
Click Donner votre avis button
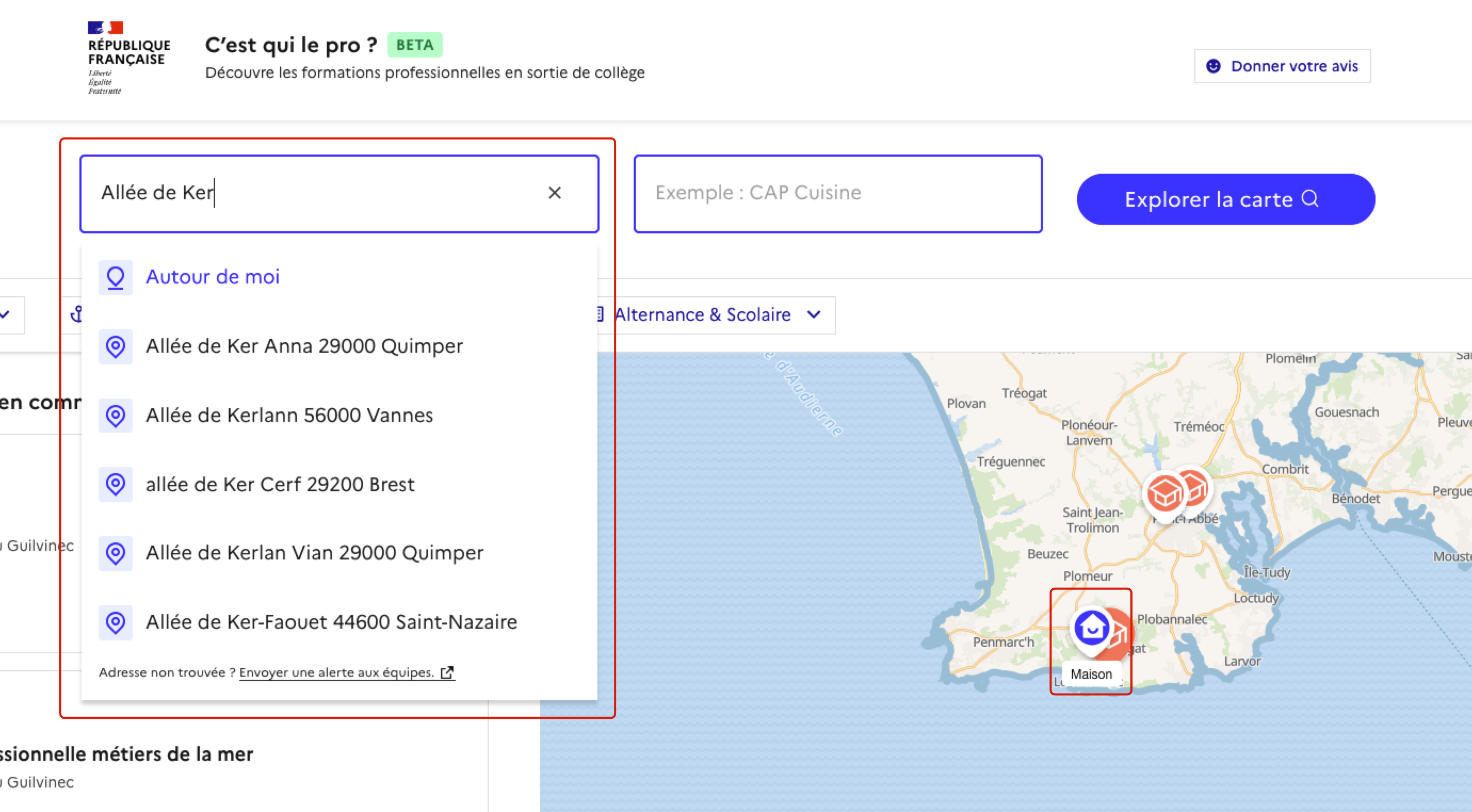[x=1282, y=66]
